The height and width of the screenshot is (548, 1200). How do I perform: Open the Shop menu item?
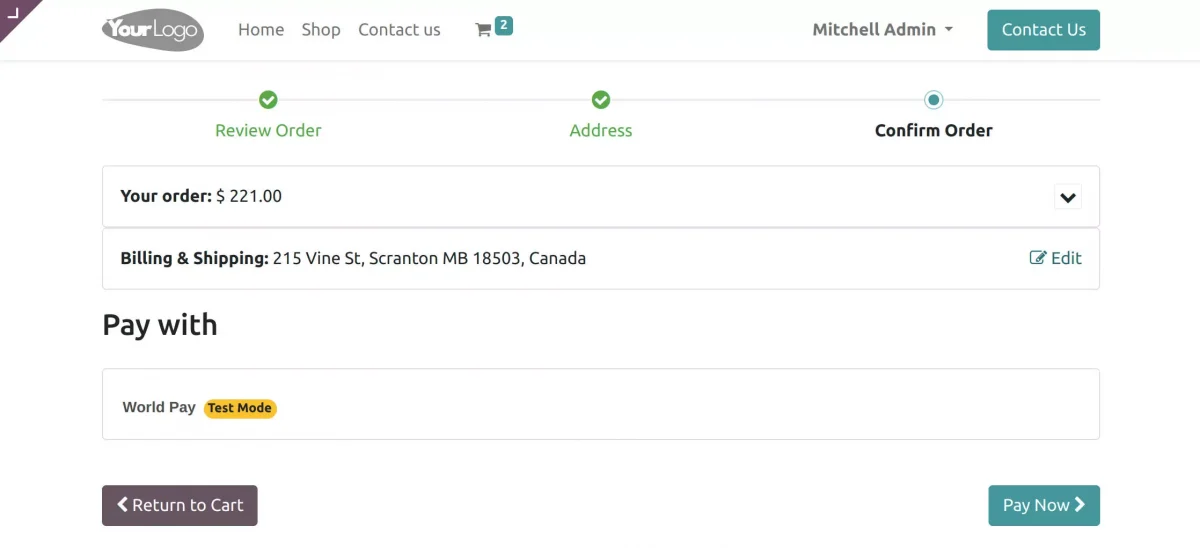tap(321, 30)
